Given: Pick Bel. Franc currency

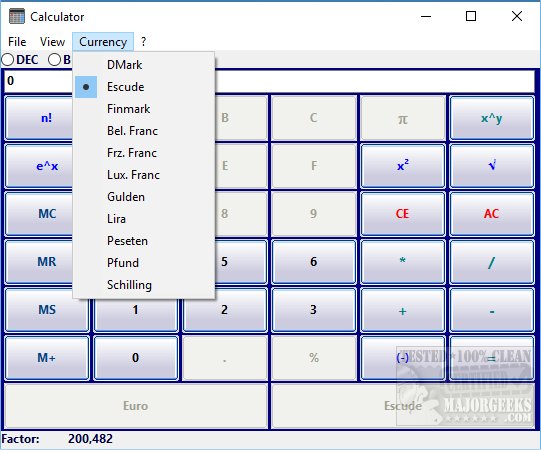Looking at the screenshot, I should (x=144, y=131).
